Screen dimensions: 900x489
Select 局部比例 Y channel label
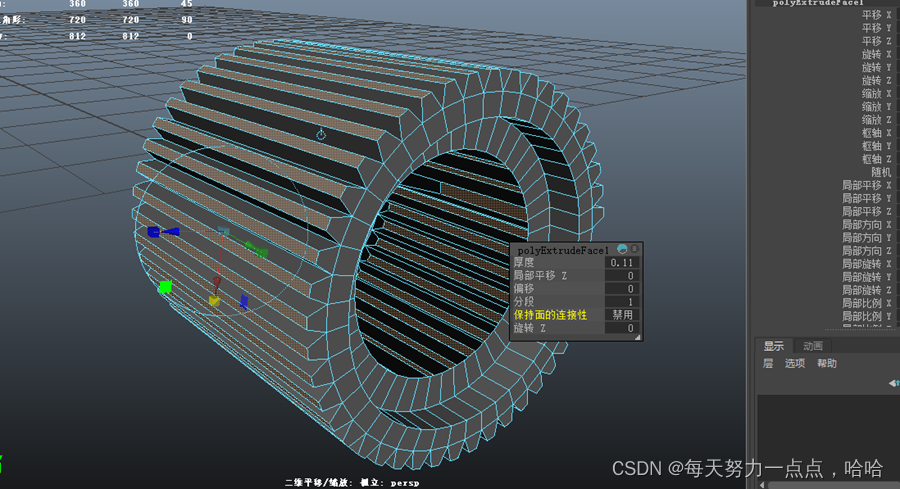pos(867,316)
